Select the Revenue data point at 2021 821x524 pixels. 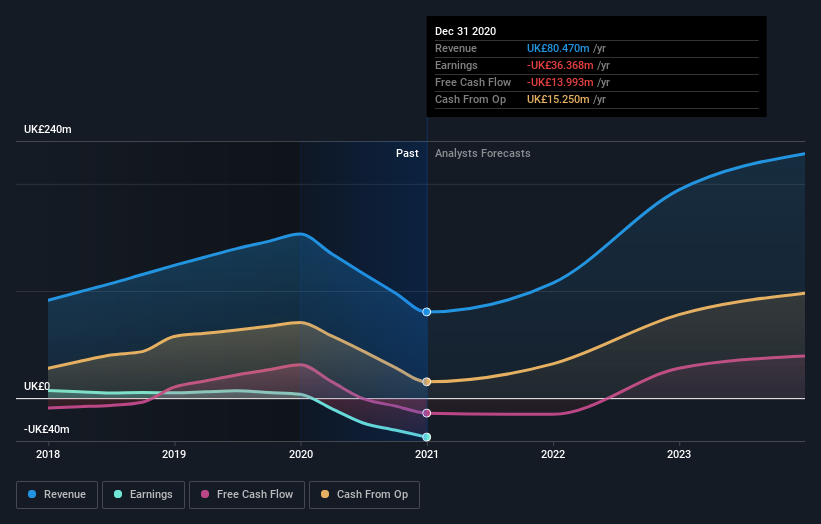[427, 312]
